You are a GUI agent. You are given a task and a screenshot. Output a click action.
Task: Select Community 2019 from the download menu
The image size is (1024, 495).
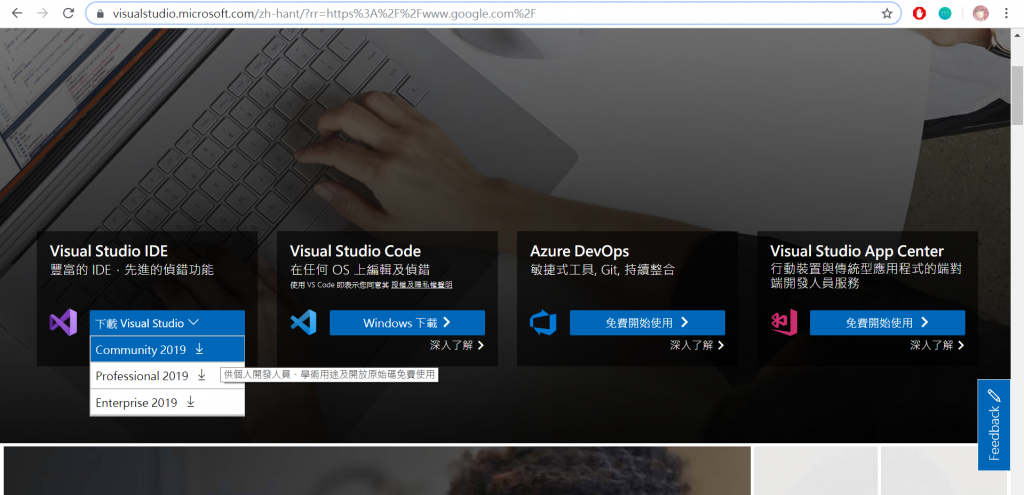click(x=167, y=349)
